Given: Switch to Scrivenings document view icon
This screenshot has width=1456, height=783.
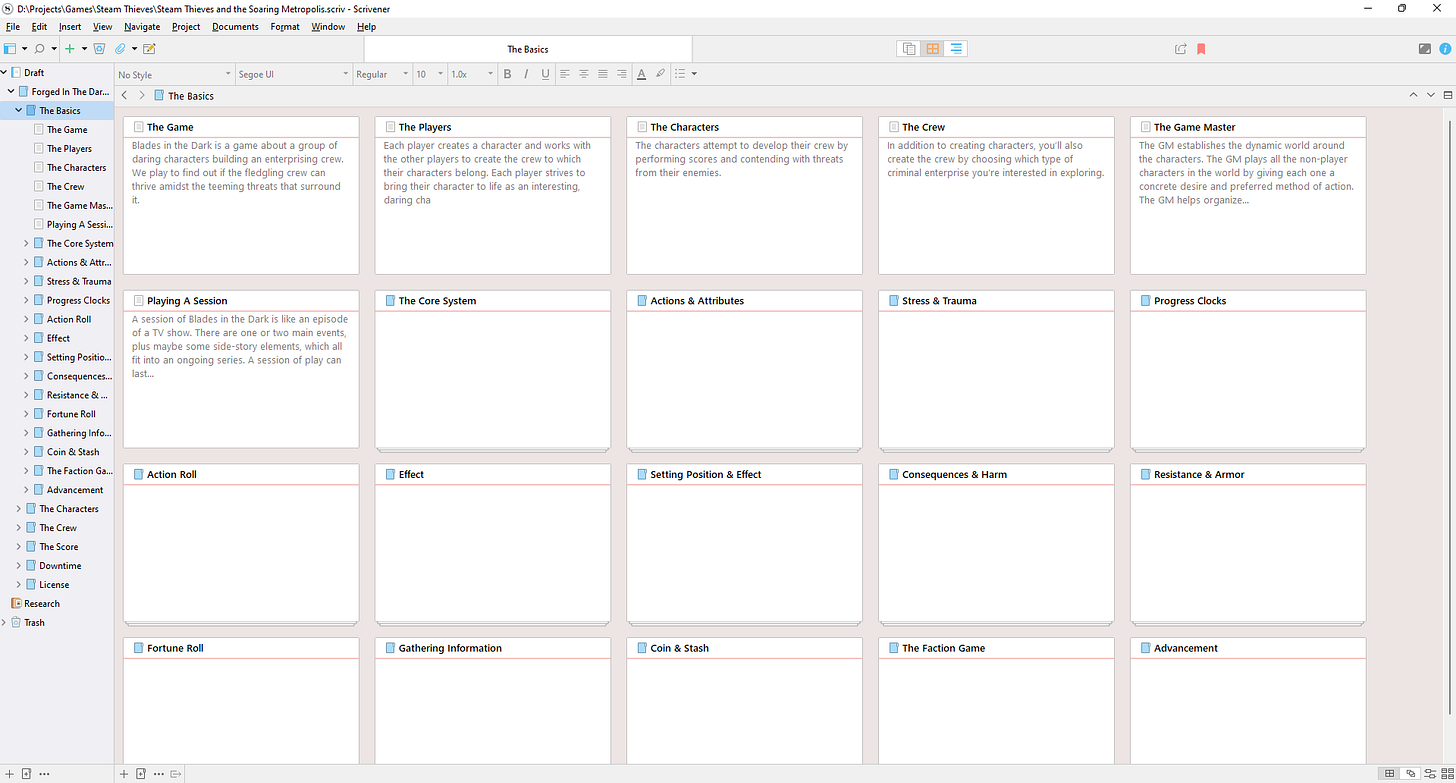Looking at the screenshot, I should click(x=909, y=48).
